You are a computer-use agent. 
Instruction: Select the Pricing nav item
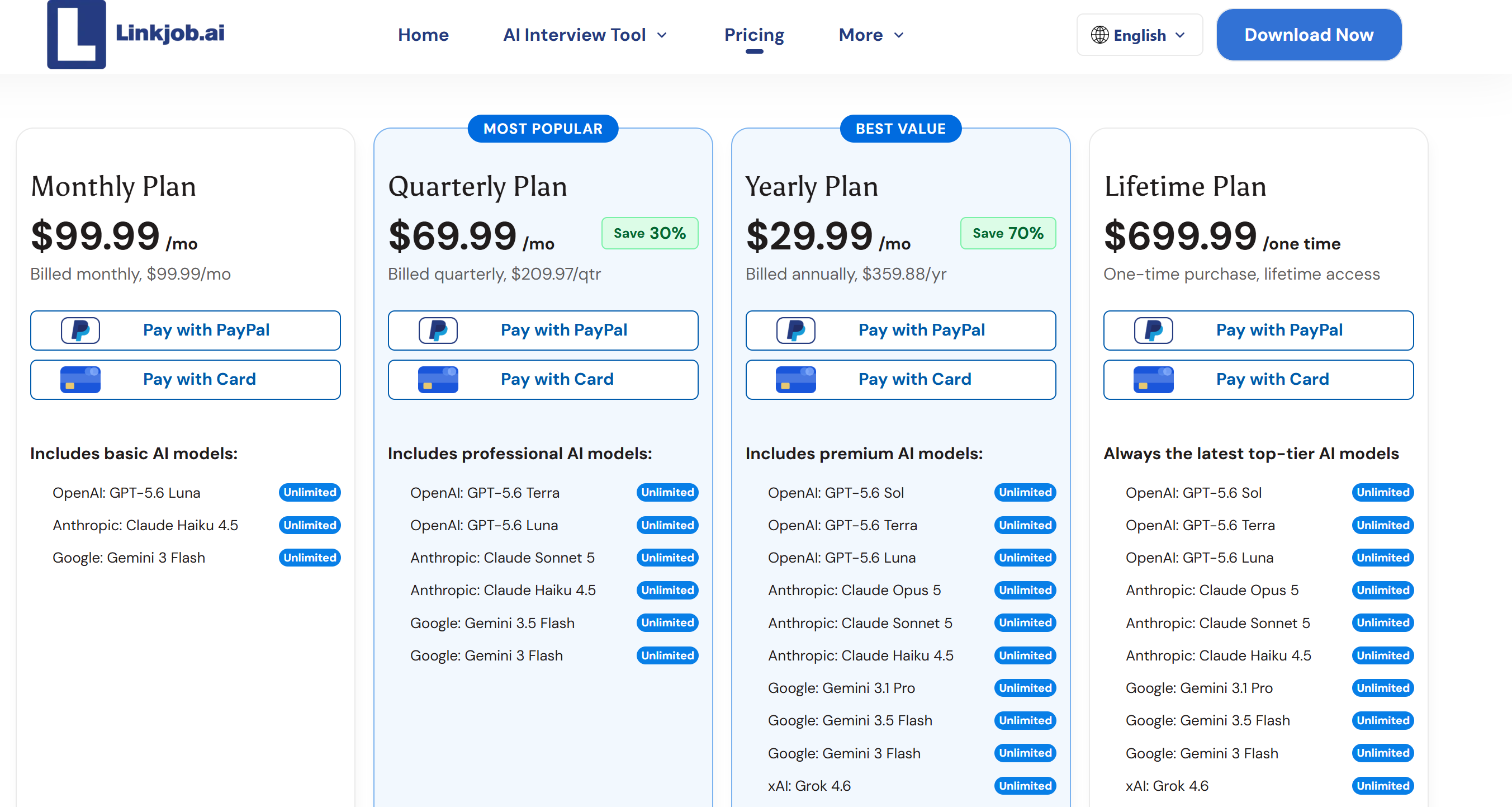pyautogui.click(x=754, y=35)
